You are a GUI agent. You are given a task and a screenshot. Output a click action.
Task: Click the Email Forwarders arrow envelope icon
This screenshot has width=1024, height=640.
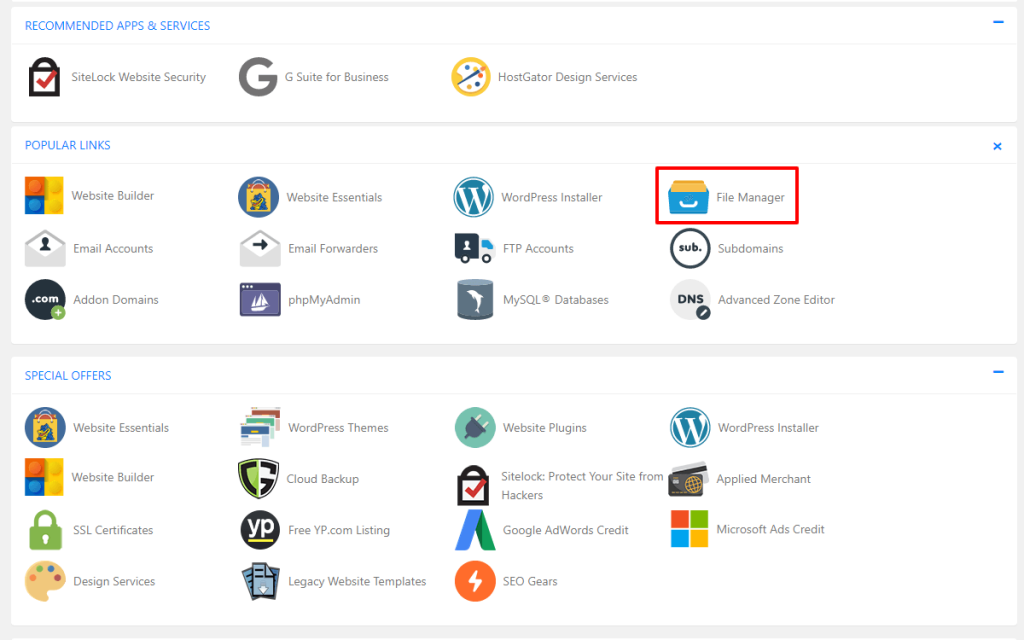pyautogui.click(x=260, y=248)
